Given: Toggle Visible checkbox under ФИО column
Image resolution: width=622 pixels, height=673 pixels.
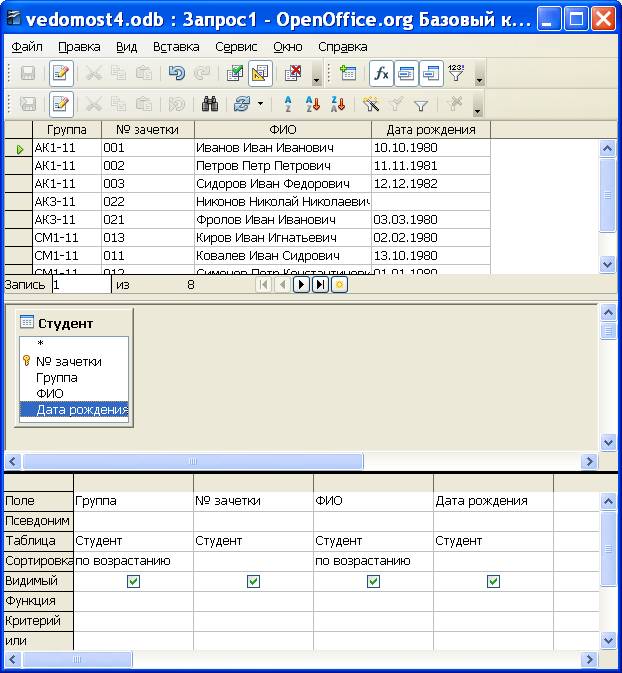Looking at the screenshot, I should [x=373, y=581].
